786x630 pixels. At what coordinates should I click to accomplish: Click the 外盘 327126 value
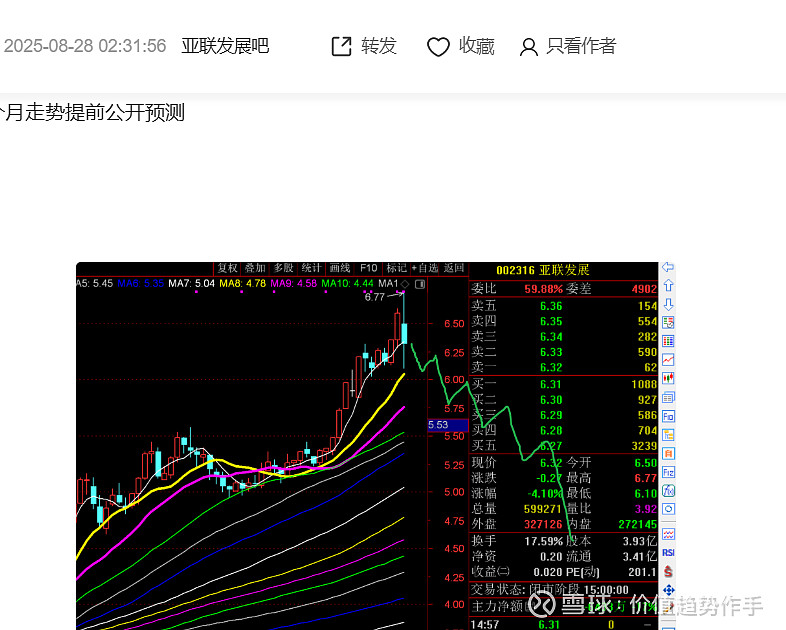[543, 524]
